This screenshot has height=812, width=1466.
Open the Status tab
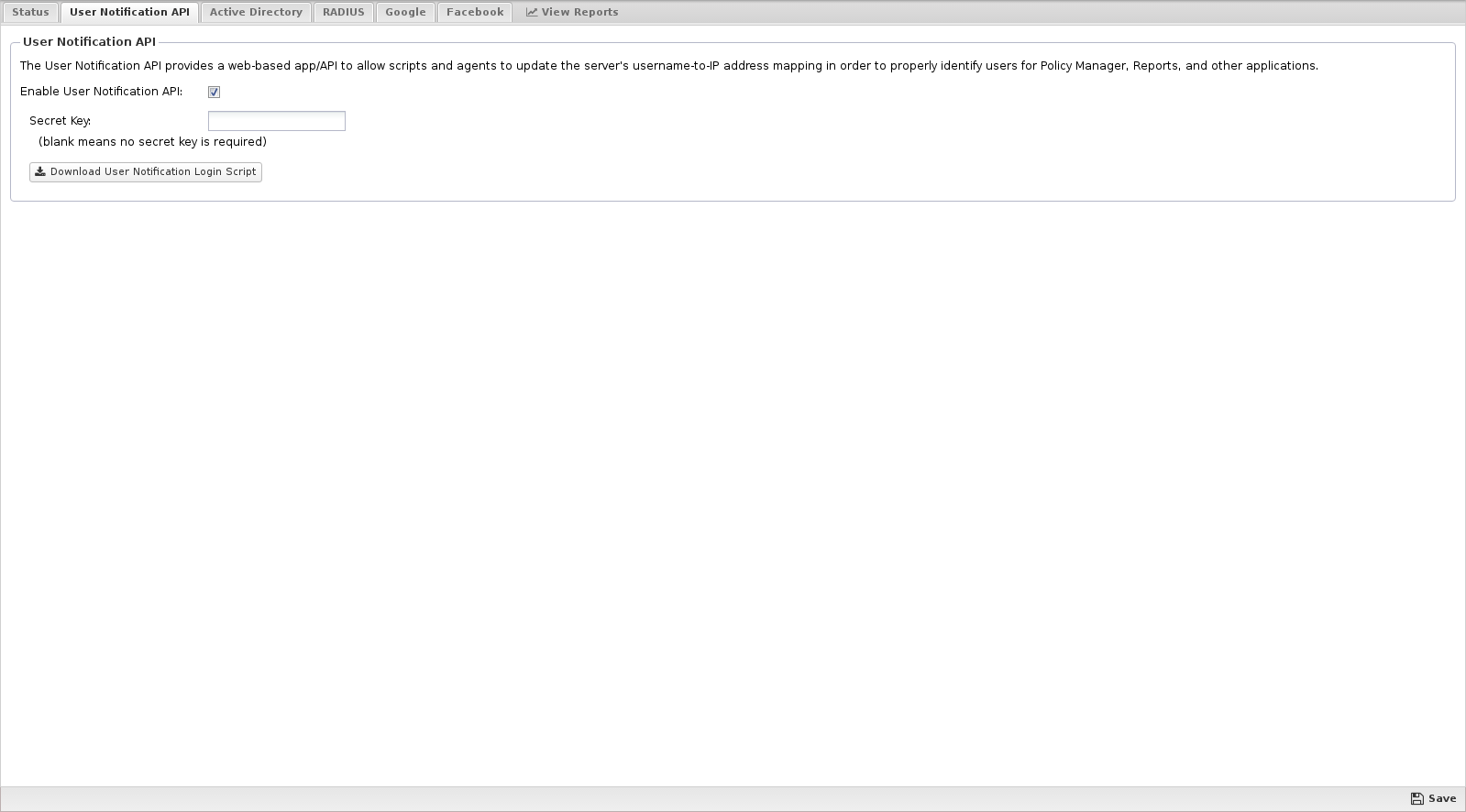pyautogui.click(x=30, y=12)
